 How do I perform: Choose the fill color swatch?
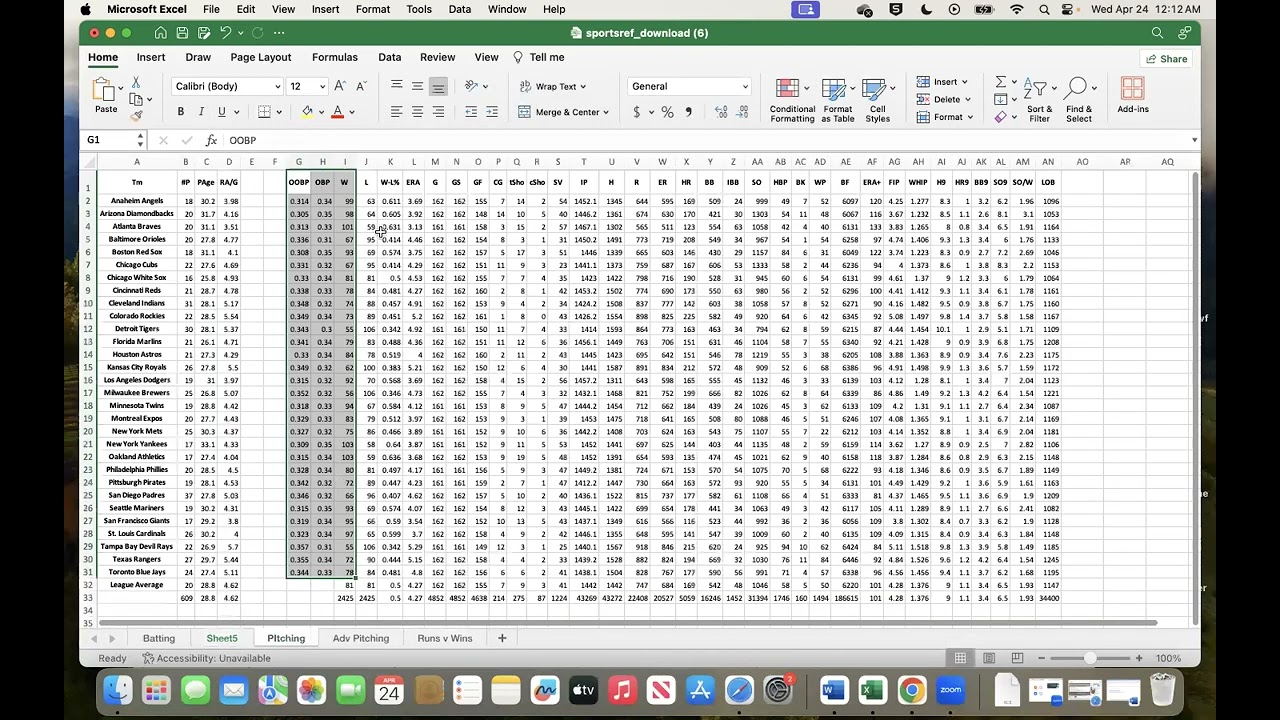pyautogui.click(x=307, y=112)
